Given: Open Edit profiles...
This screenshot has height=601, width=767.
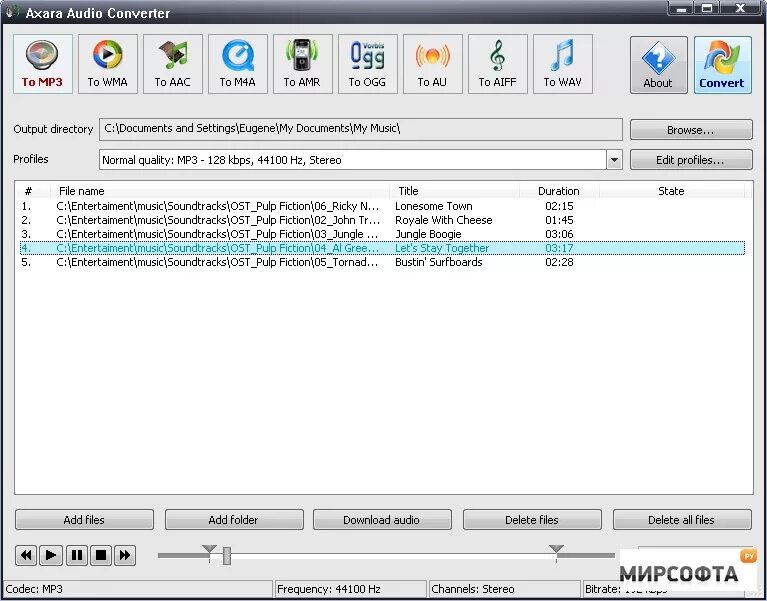Looking at the screenshot, I should coord(691,160).
